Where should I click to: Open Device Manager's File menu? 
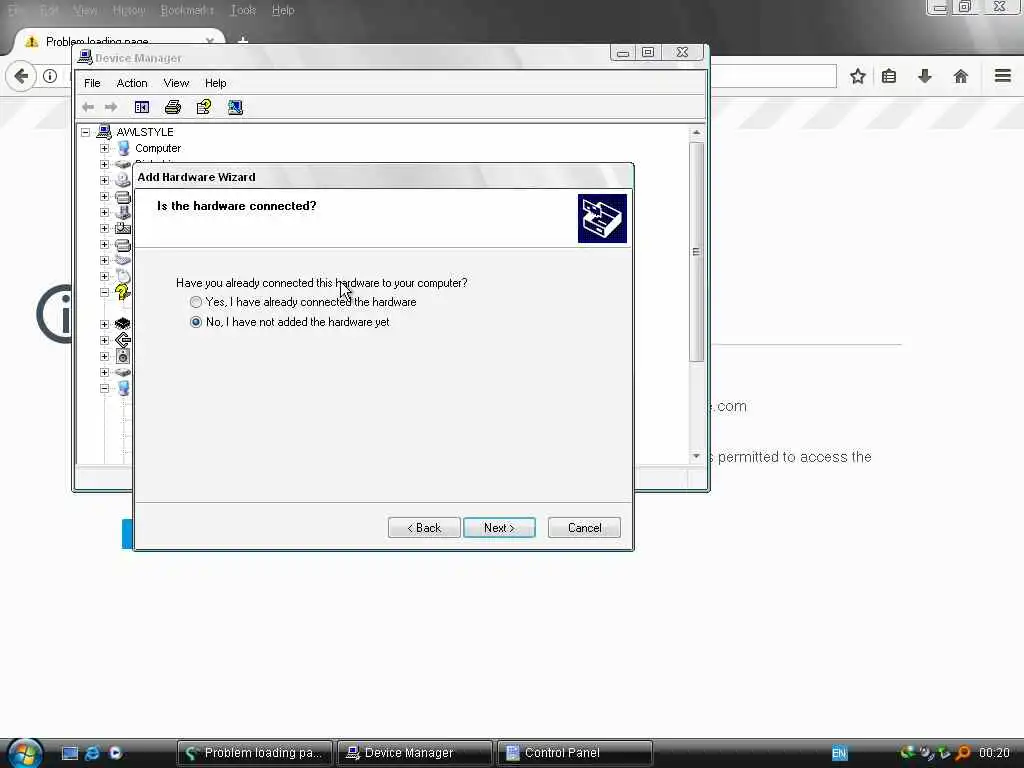tap(92, 83)
